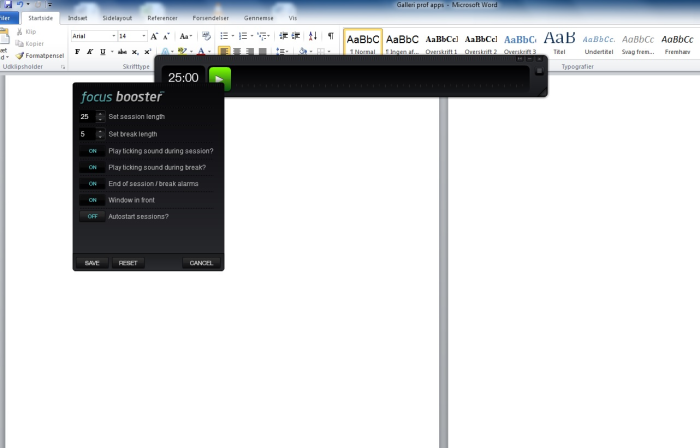
Task: Click the Undo arrow in the quick access toolbar
Action: [x=20, y=4]
